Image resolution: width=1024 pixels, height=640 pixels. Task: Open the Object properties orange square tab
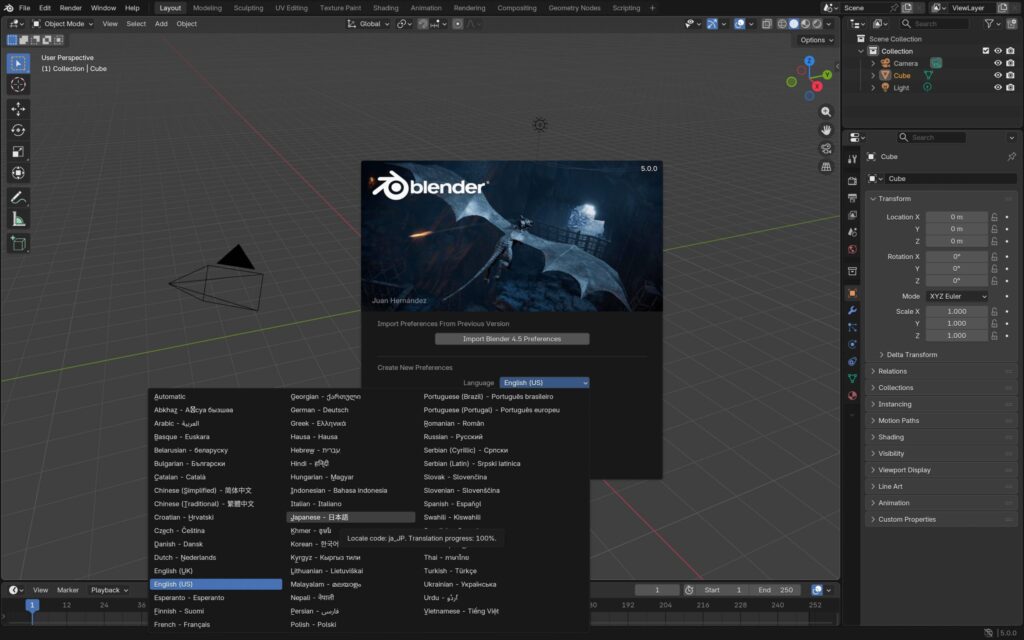point(852,293)
